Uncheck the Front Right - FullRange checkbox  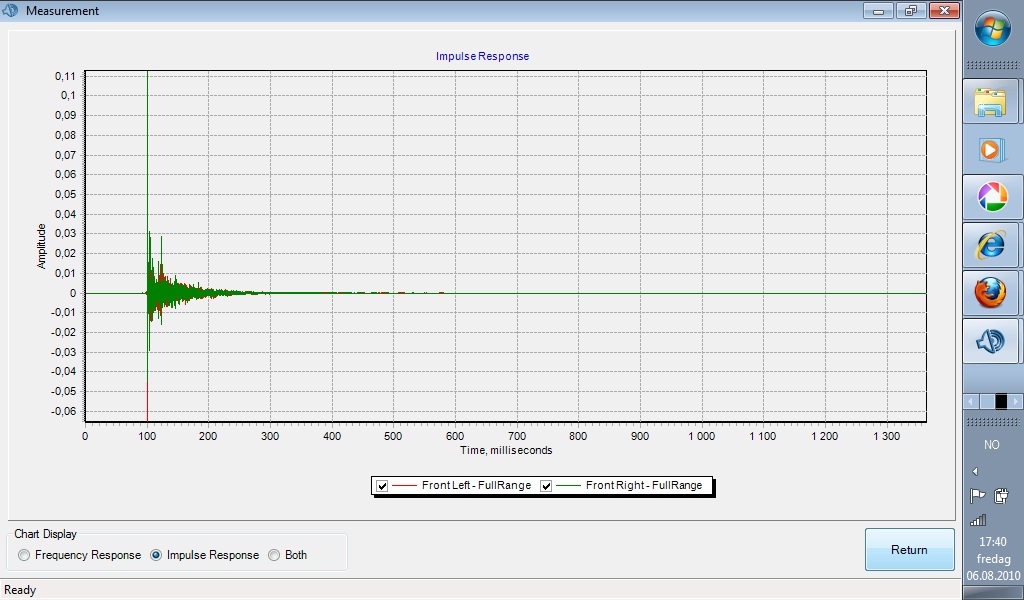[x=546, y=486]
